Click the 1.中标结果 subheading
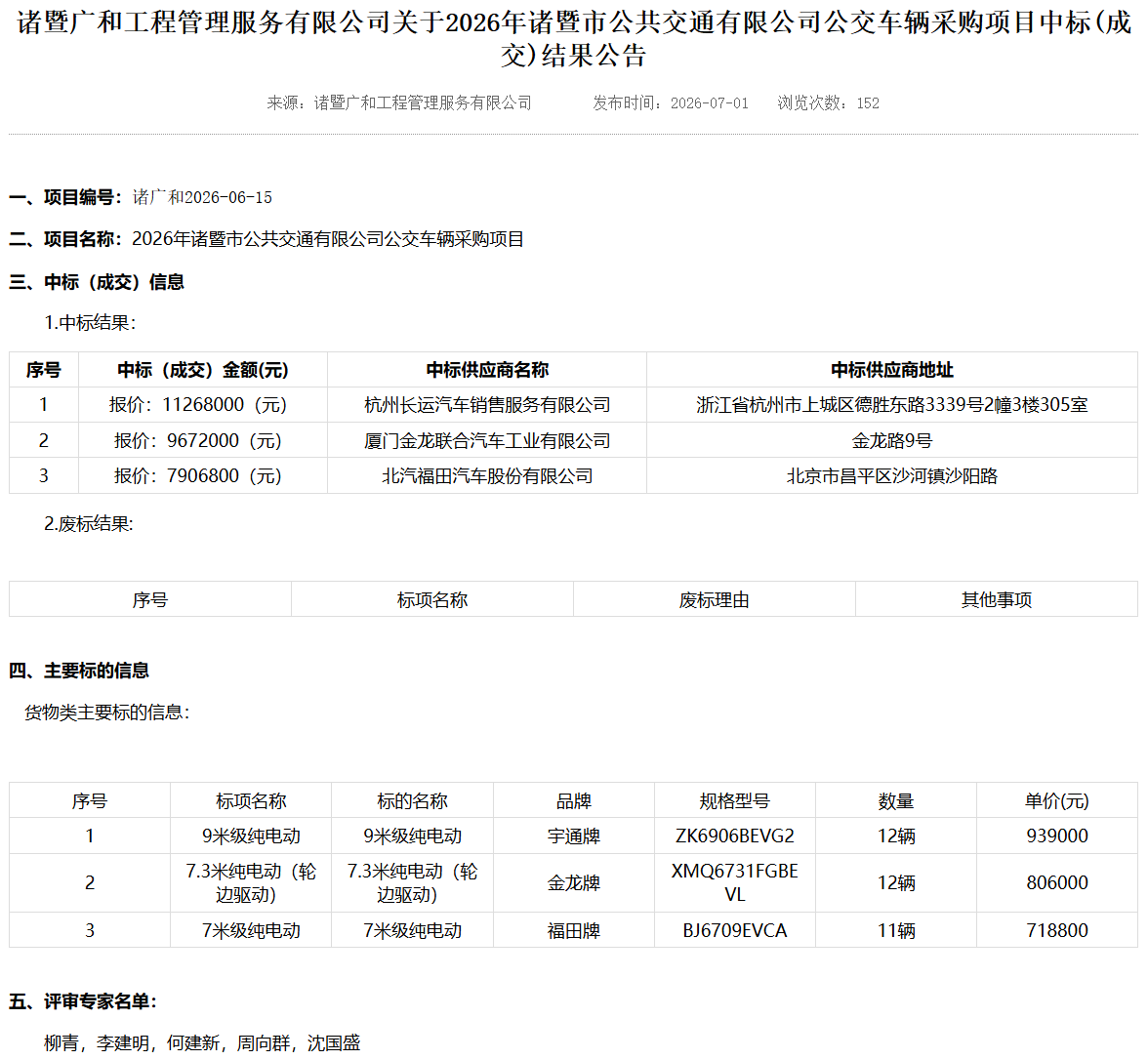1148x1060 pixels. pyautogui.click(x=90, y=323)
